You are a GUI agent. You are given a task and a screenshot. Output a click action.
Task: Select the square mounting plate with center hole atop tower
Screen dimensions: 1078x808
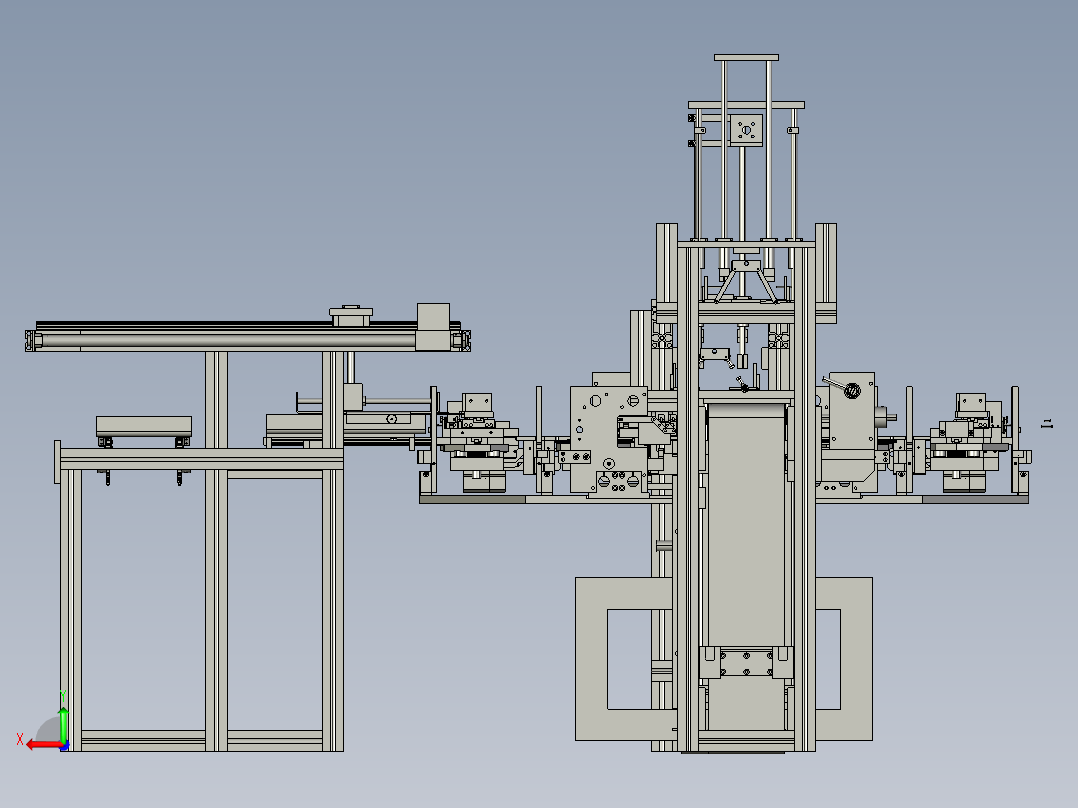pyautogui.click(x=746, y=131)
